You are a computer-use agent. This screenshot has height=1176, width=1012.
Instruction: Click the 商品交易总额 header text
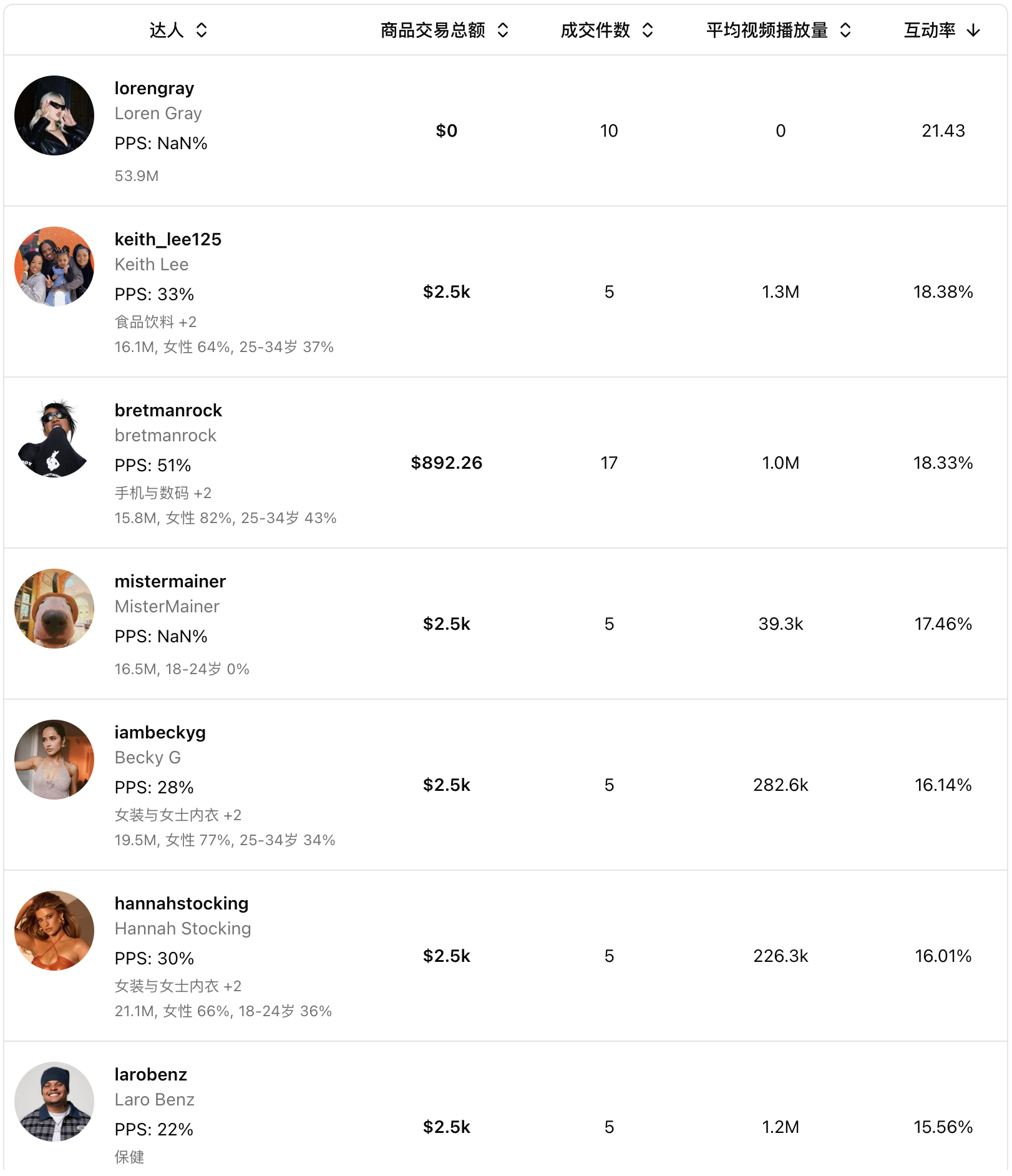coord(432,30)
